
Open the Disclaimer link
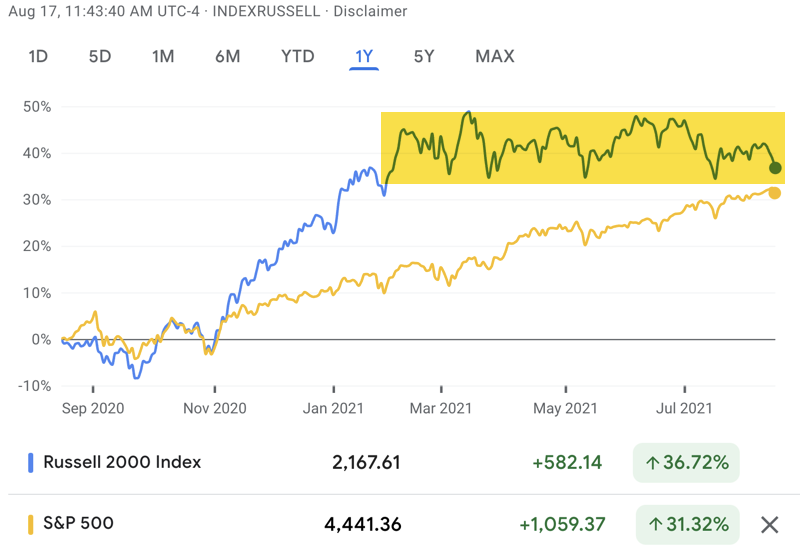pos(372,12)
